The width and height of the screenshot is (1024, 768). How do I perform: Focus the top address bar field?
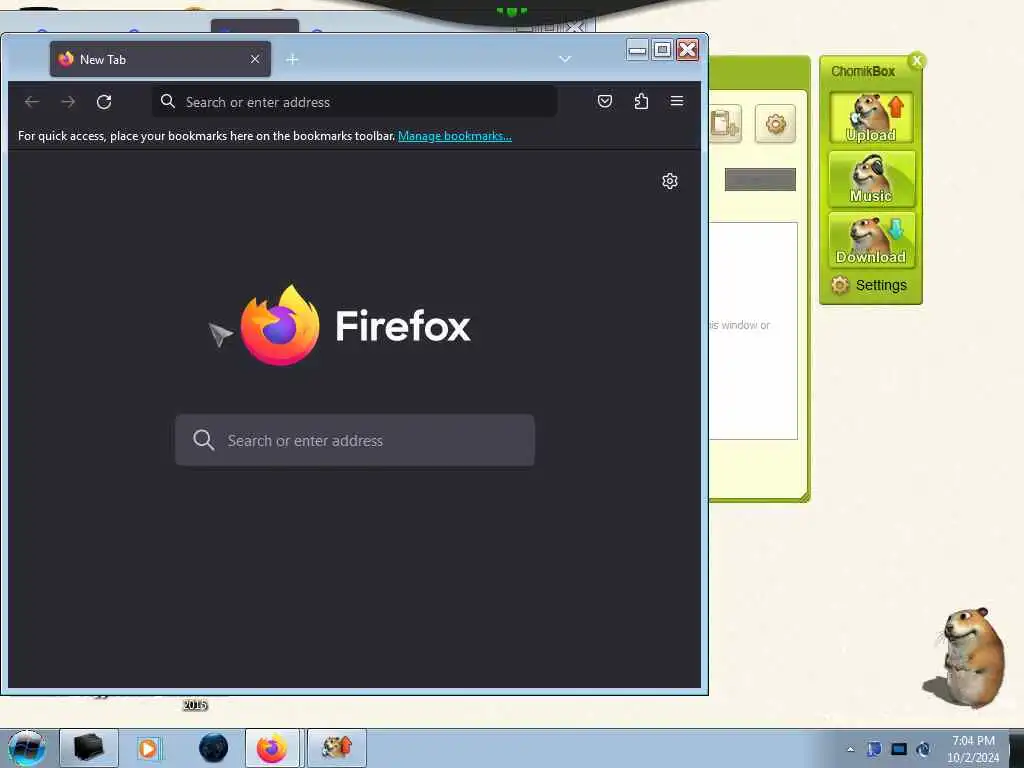pyautogui.click(x=355, y=102)
